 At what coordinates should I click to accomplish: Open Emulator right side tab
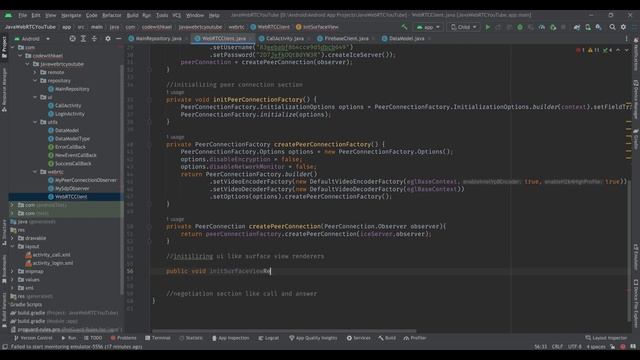[x=636, y=257]
